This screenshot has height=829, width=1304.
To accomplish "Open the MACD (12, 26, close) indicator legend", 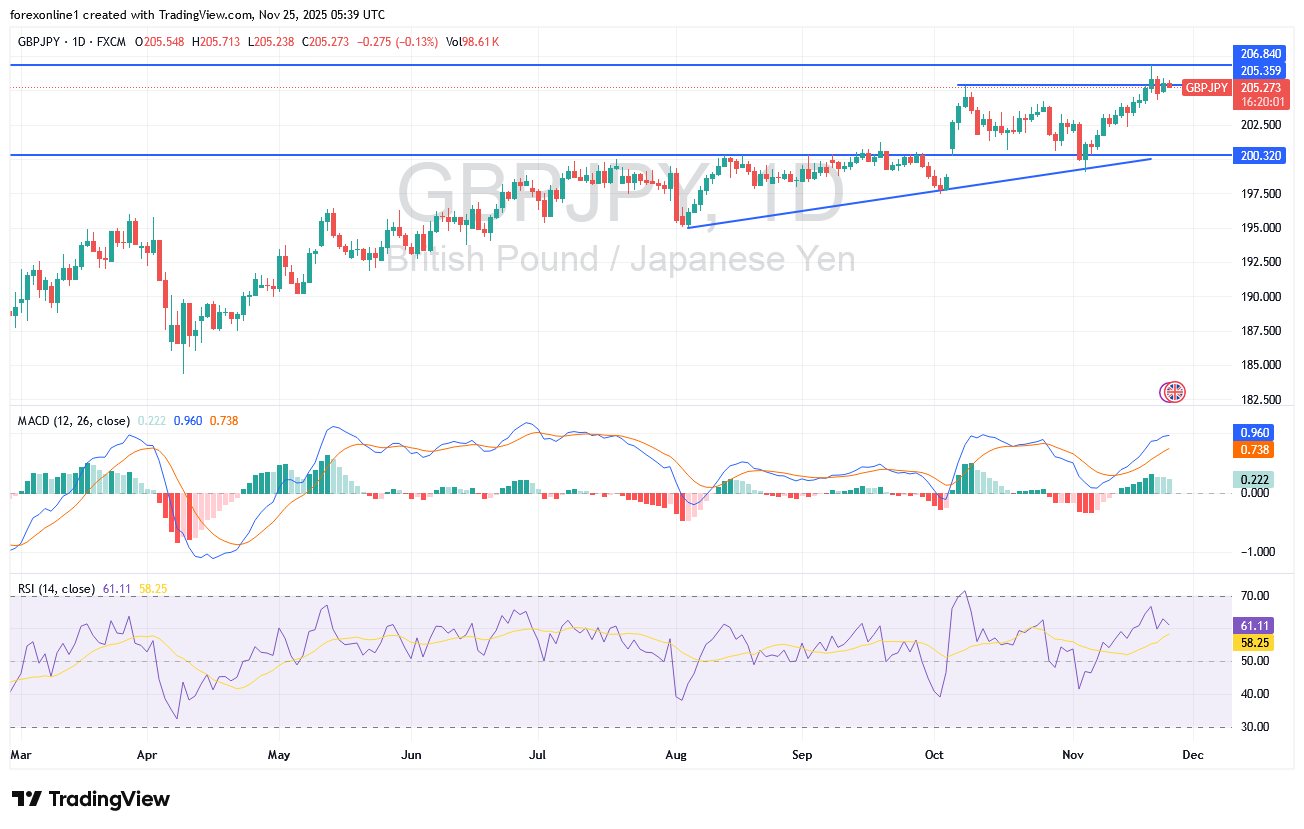I will click(74, 421).
